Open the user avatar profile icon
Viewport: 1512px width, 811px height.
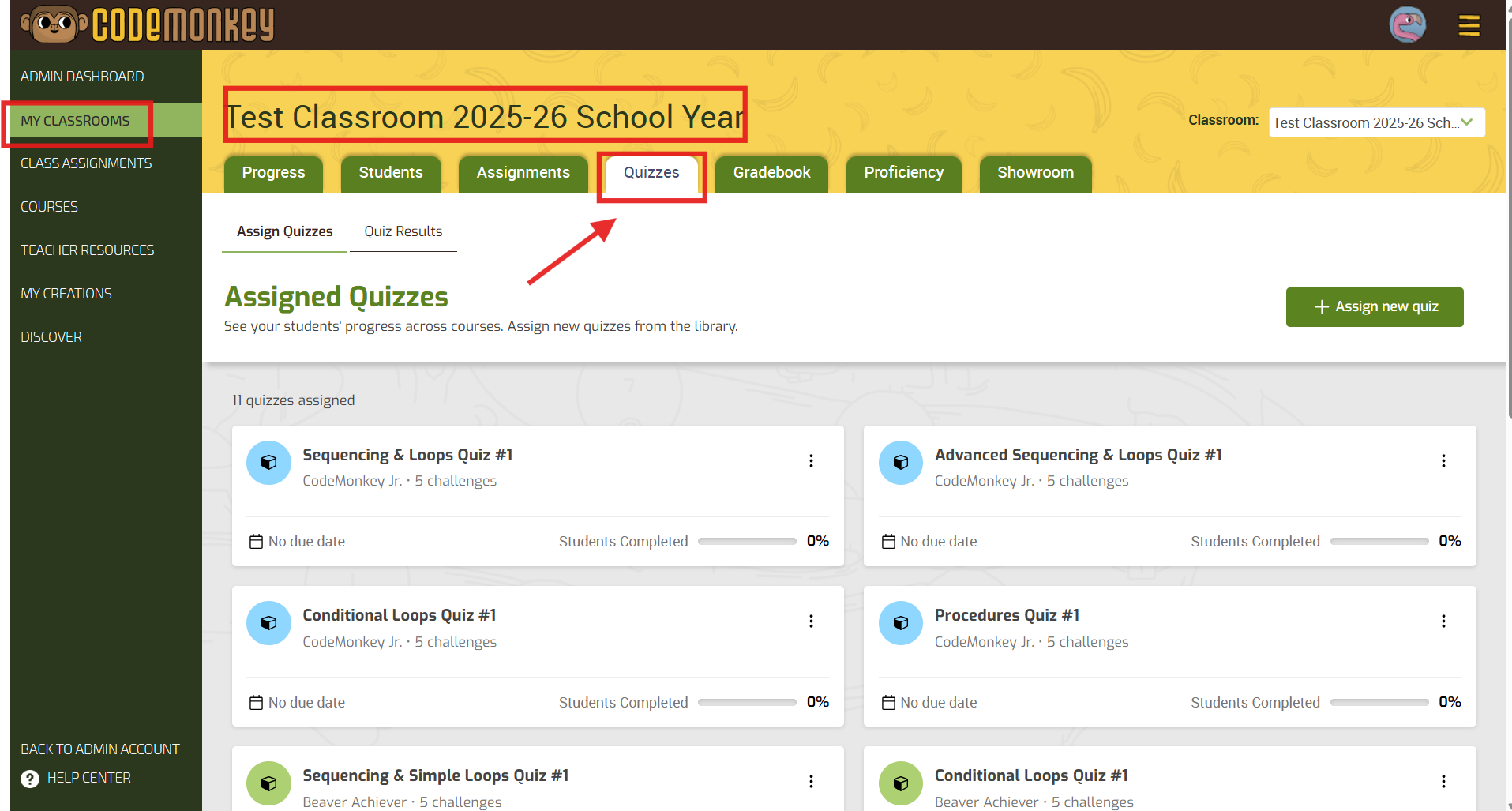(x=1407, y=24)
